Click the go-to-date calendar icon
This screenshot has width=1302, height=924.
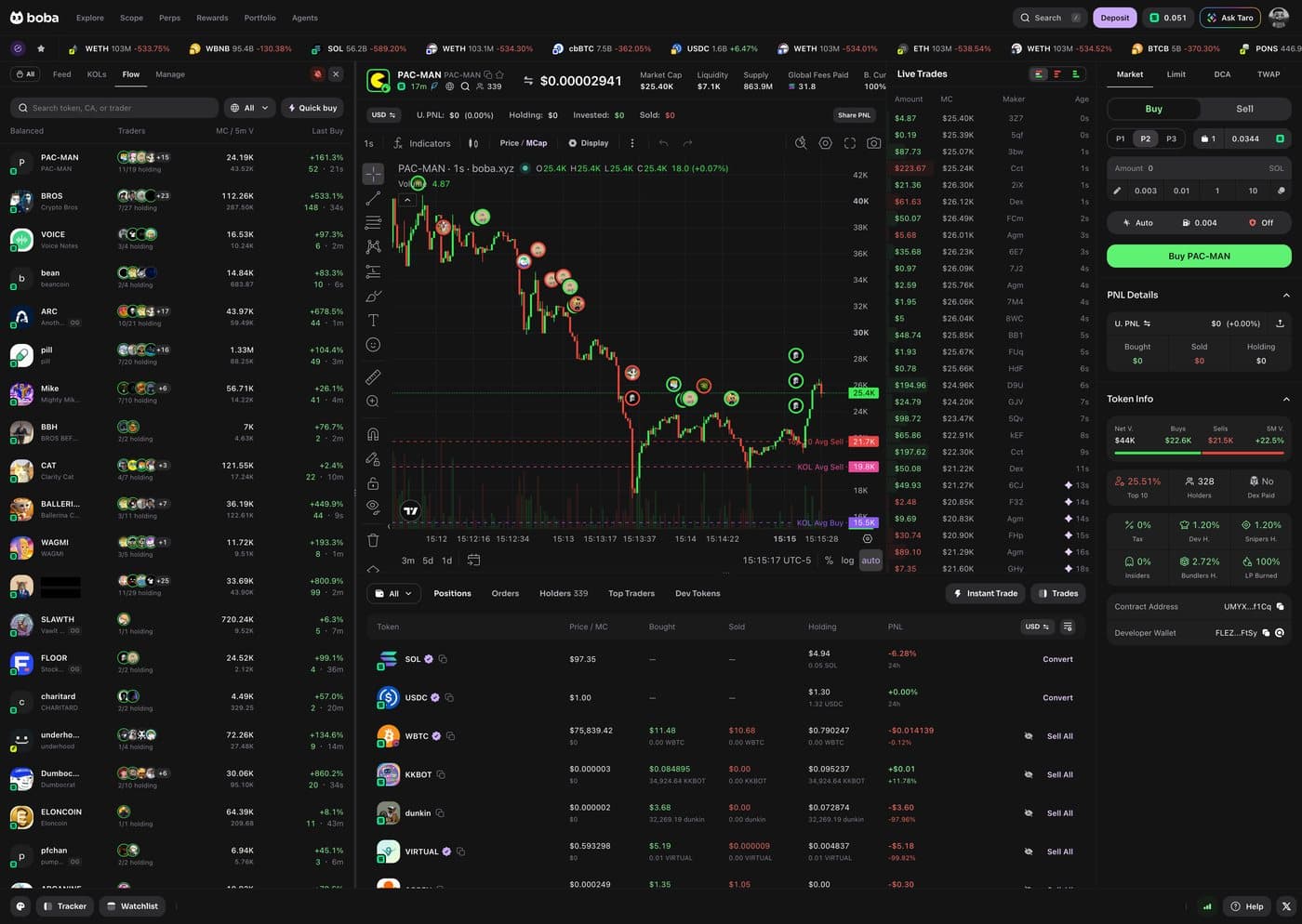point(473,560)
